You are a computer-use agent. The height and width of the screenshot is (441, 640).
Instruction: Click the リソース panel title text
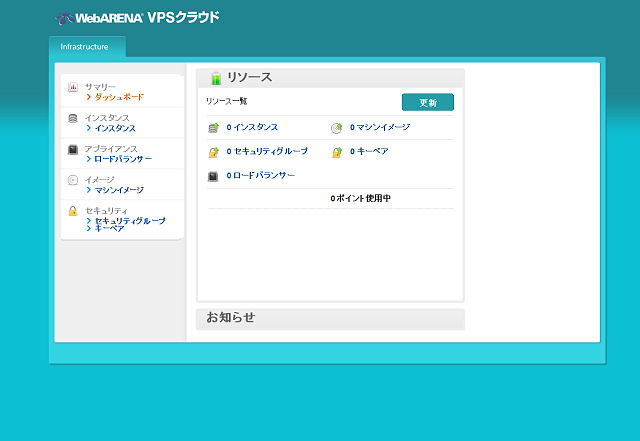[x=249, y=77]
